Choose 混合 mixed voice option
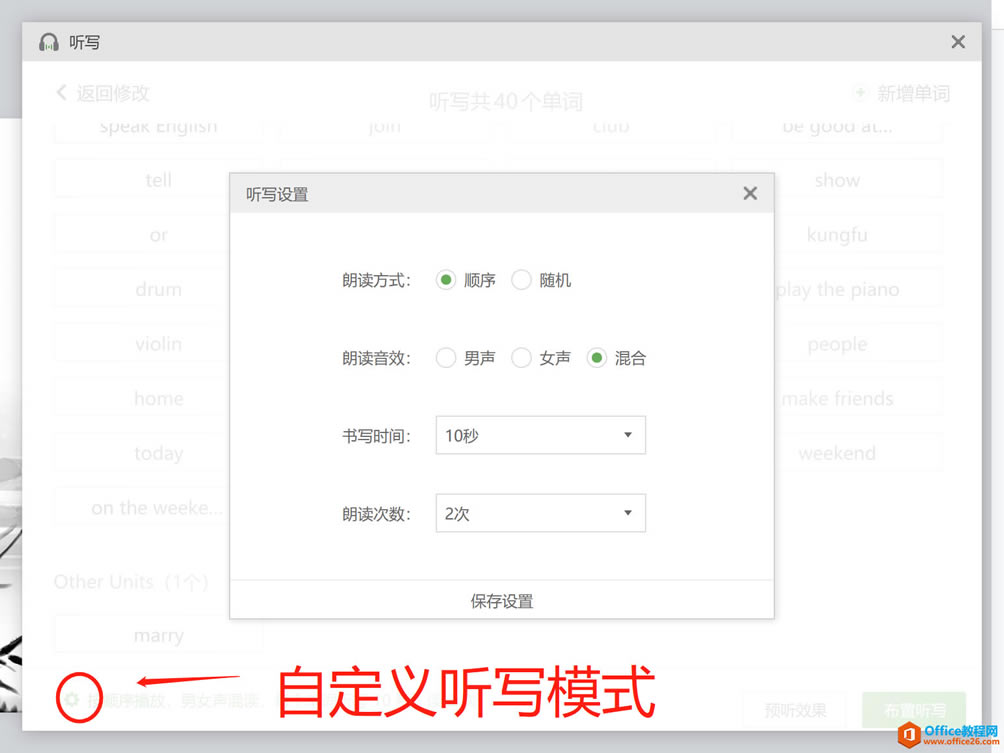 (x=596, y=358)
